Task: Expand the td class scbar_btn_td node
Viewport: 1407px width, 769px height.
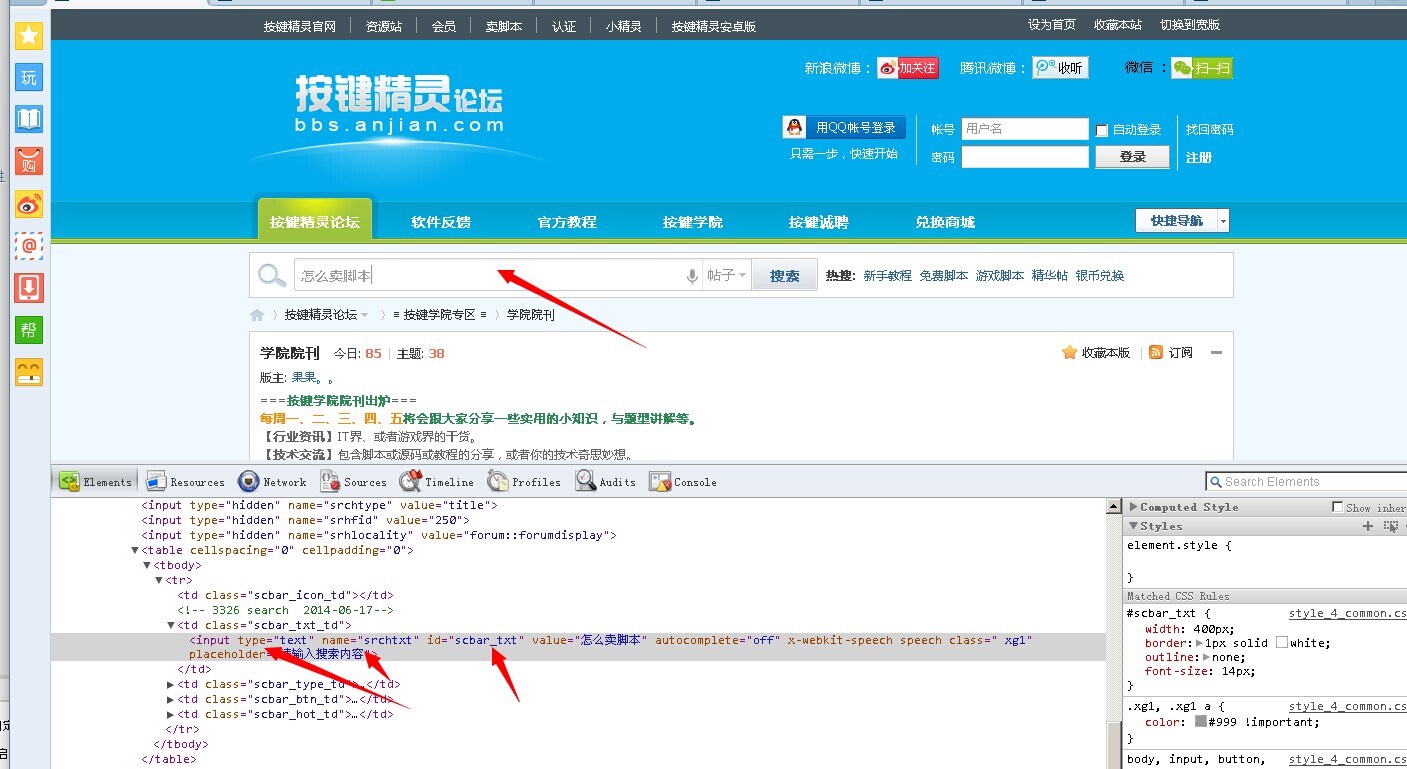Action: point(171,699)
